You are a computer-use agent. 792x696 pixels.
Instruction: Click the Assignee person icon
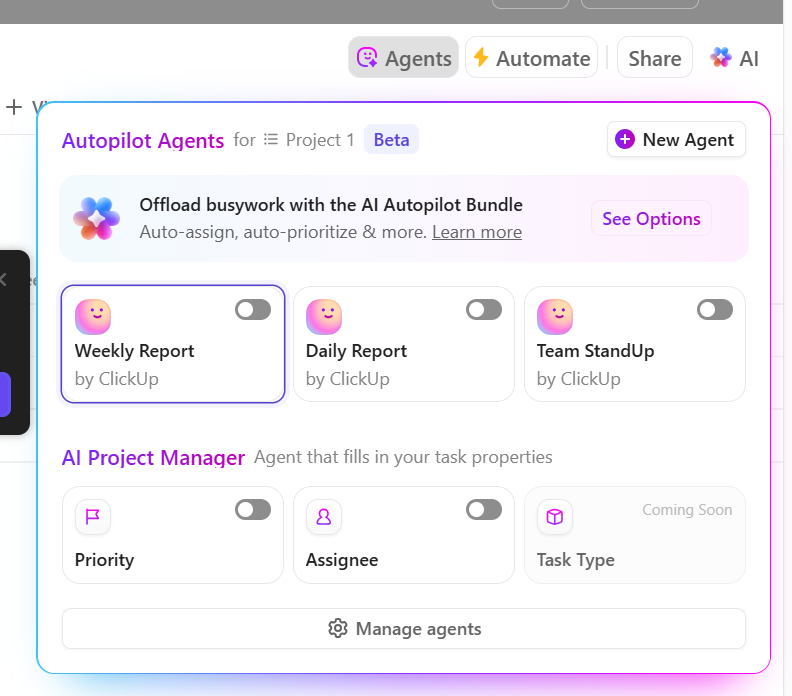click(x=324, y=517)
